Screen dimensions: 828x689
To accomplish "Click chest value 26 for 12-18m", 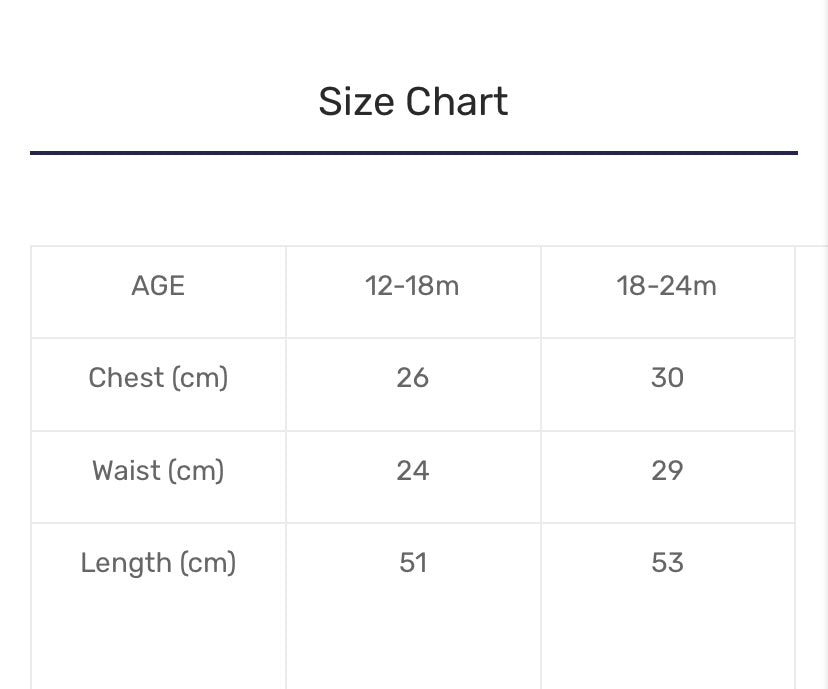I will click(412, 378).
